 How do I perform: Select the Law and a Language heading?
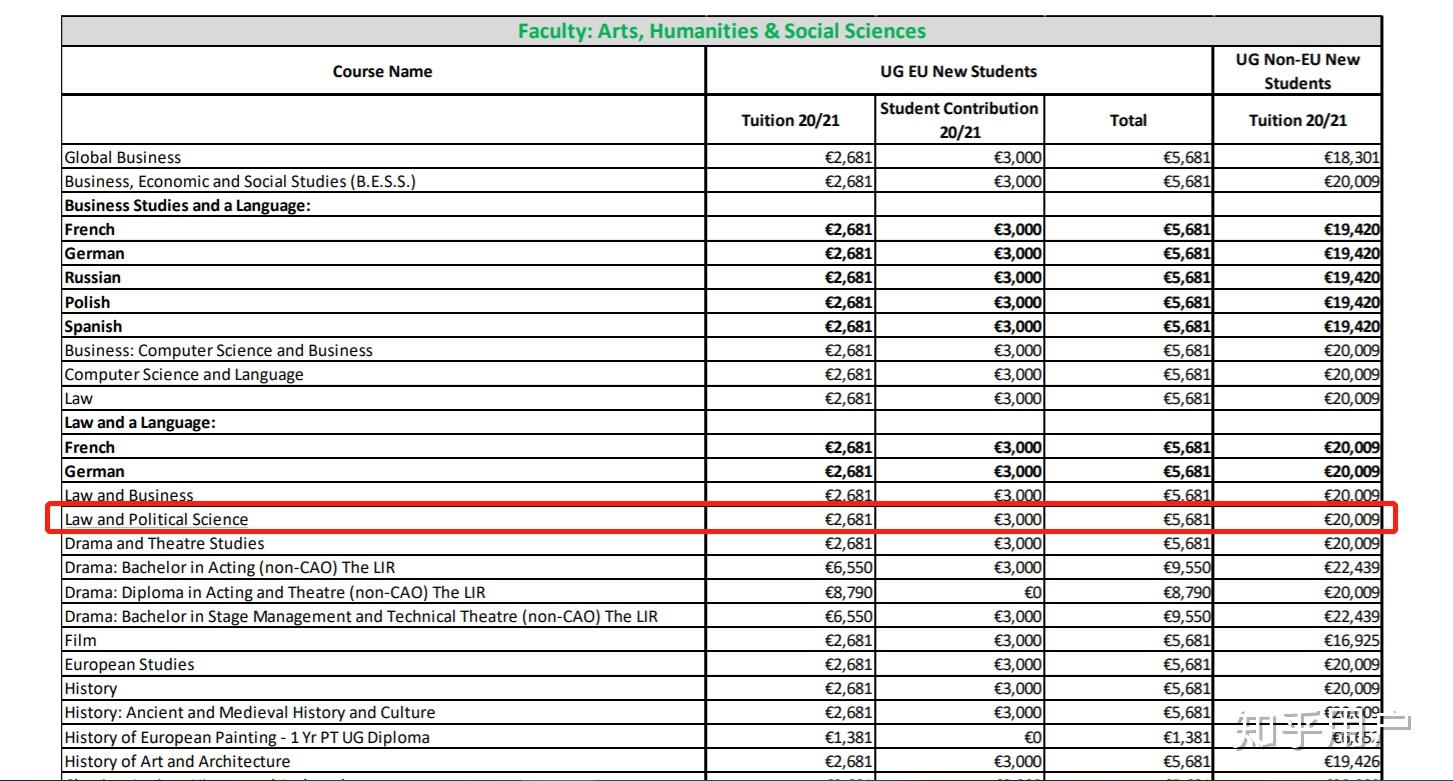[140, 422]
